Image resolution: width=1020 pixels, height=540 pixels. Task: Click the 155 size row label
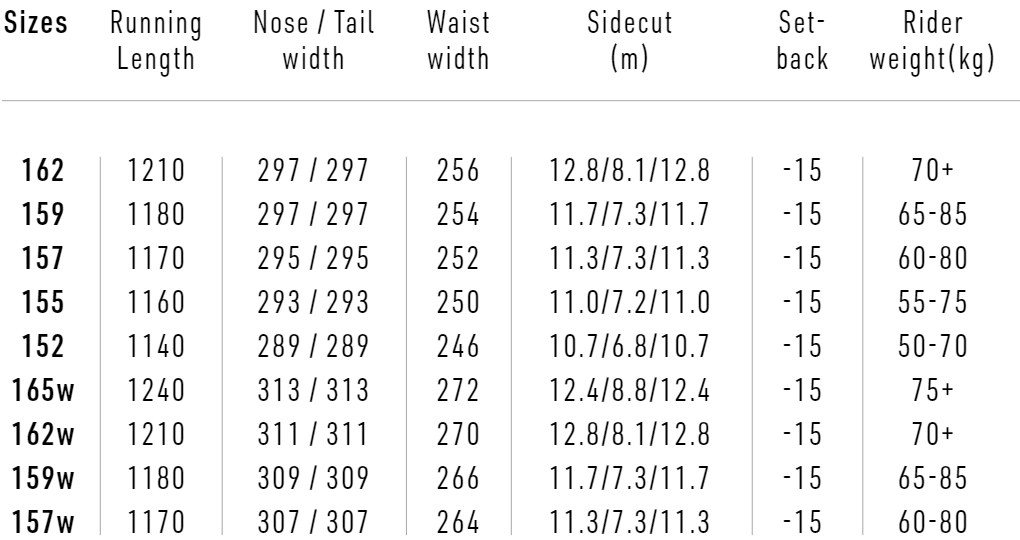pos(43,302)
